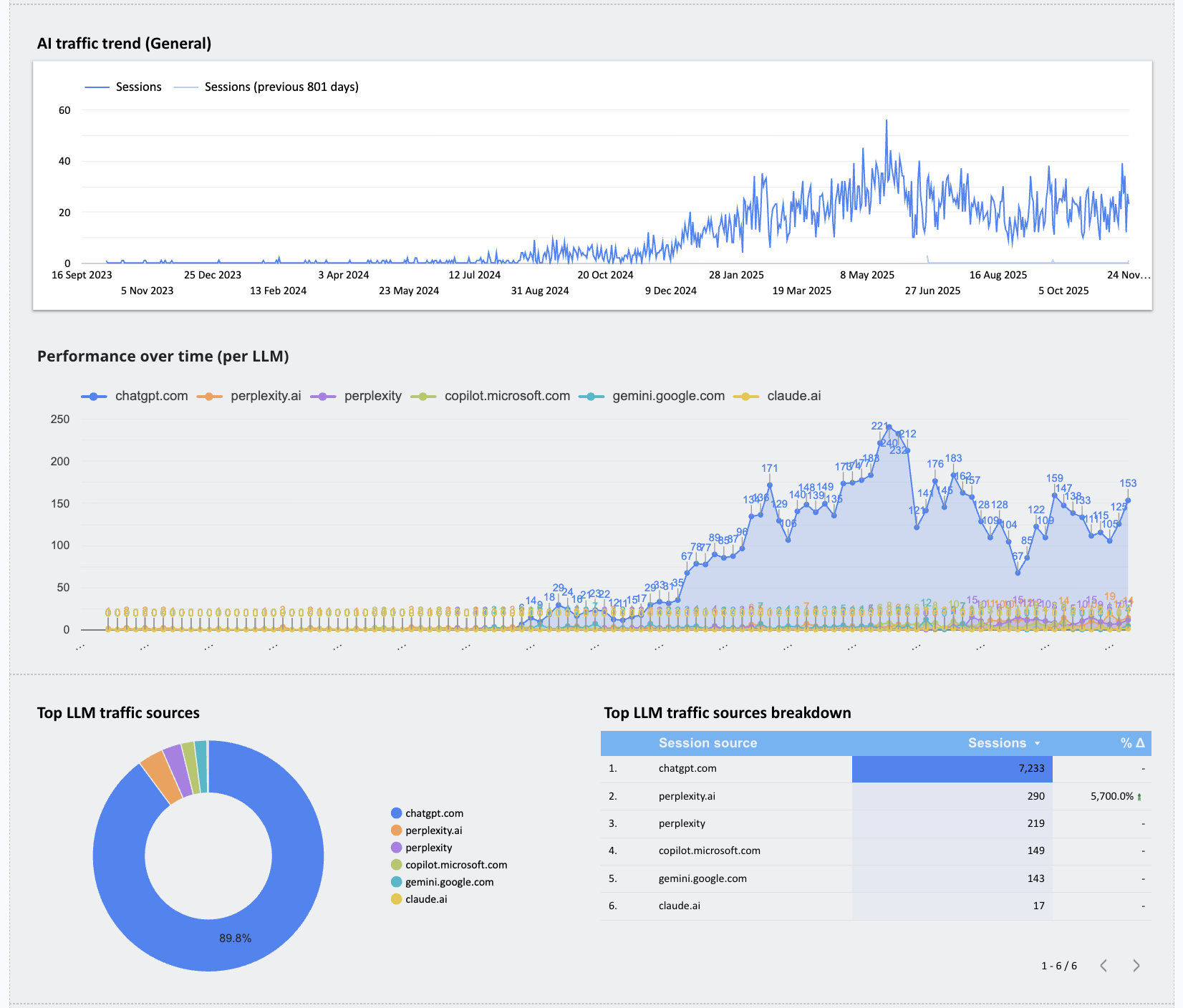Click the 16 Sept 2023 axis label
This screenshot has width=1183, height=1008.
pos(82,275)
